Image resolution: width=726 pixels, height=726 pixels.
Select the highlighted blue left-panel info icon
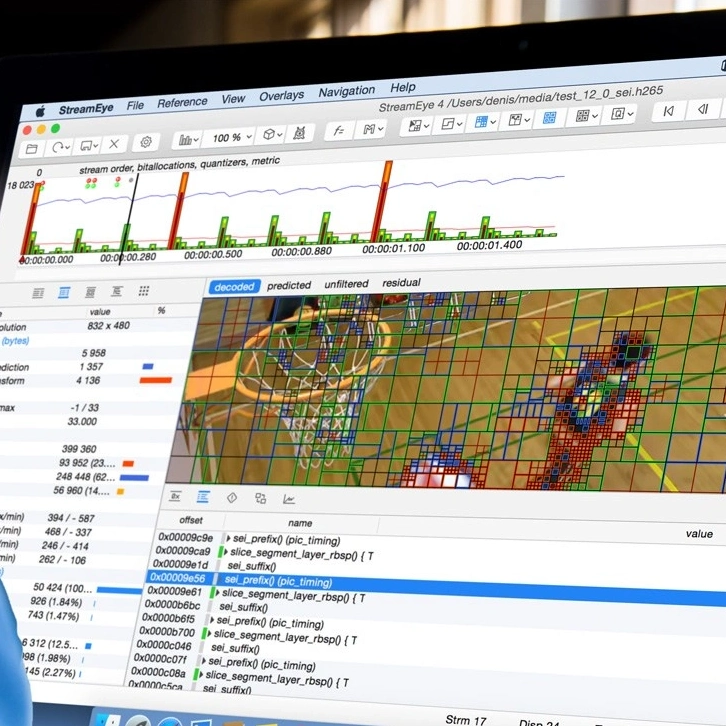click(64, 292)
